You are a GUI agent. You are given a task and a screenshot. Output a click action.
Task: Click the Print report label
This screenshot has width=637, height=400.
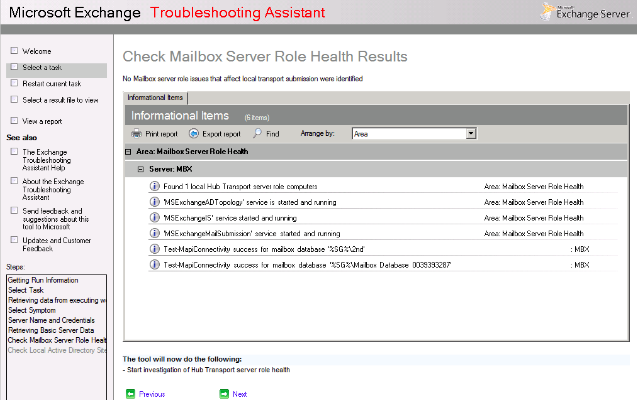pyautogui.click(x=161, y=134)
